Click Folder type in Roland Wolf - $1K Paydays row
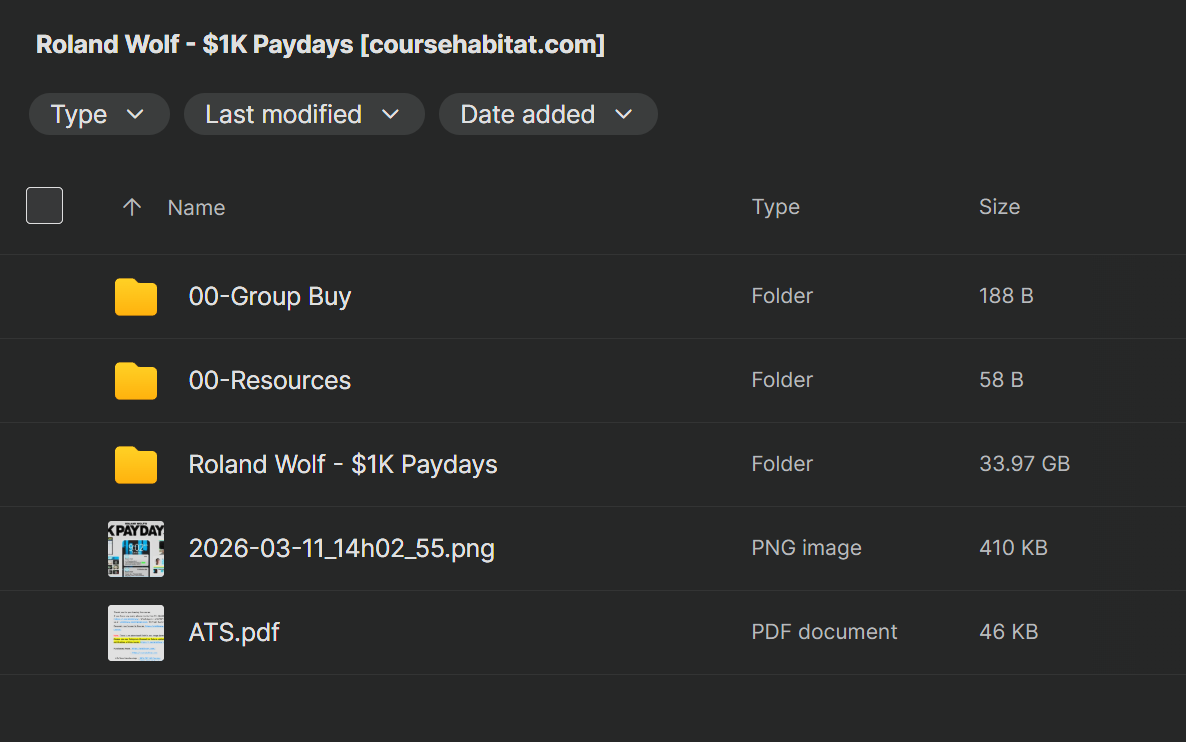This screenshot has width=1186, height=742. click(782, 464)
